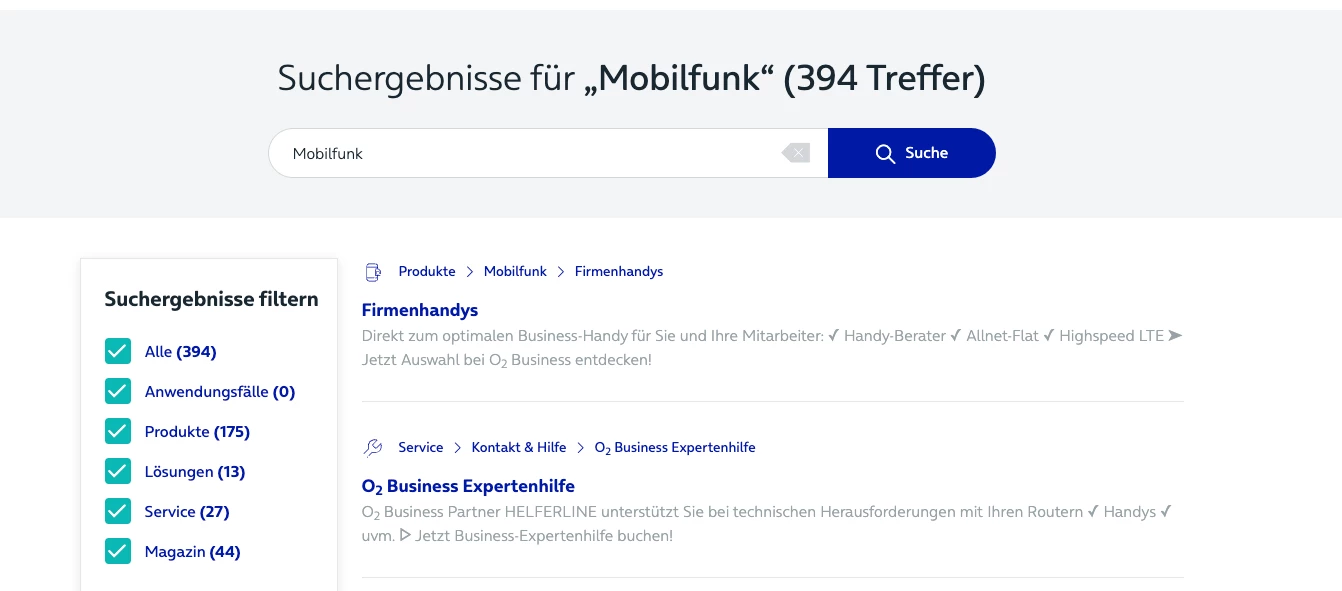The height and width of the screenshot is (591, 1342).
Task: Click the magnifier icon in the Suche button
Action: coord(885,153)
